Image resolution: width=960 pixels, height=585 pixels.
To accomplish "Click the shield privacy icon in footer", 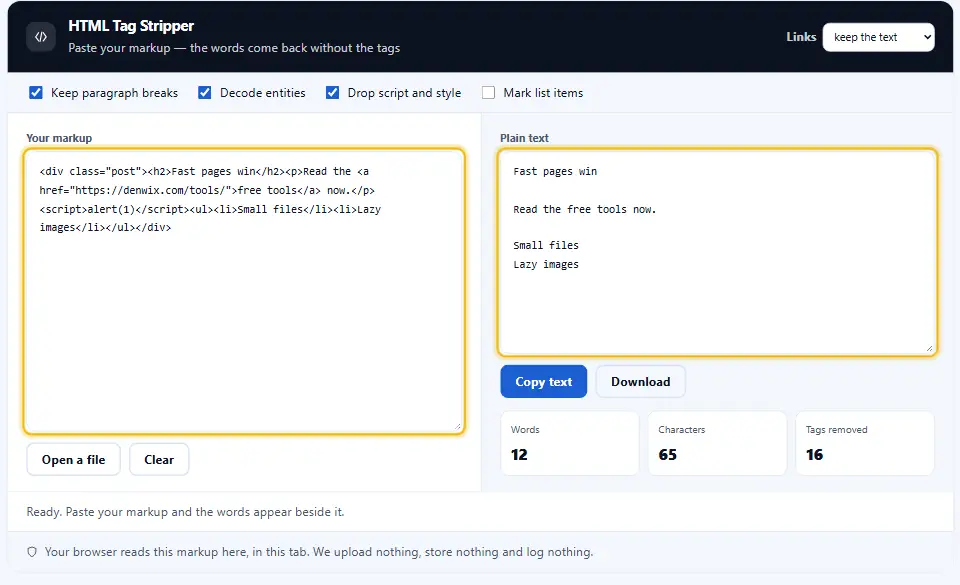I will pyautogui.click(x=32, y=552).
